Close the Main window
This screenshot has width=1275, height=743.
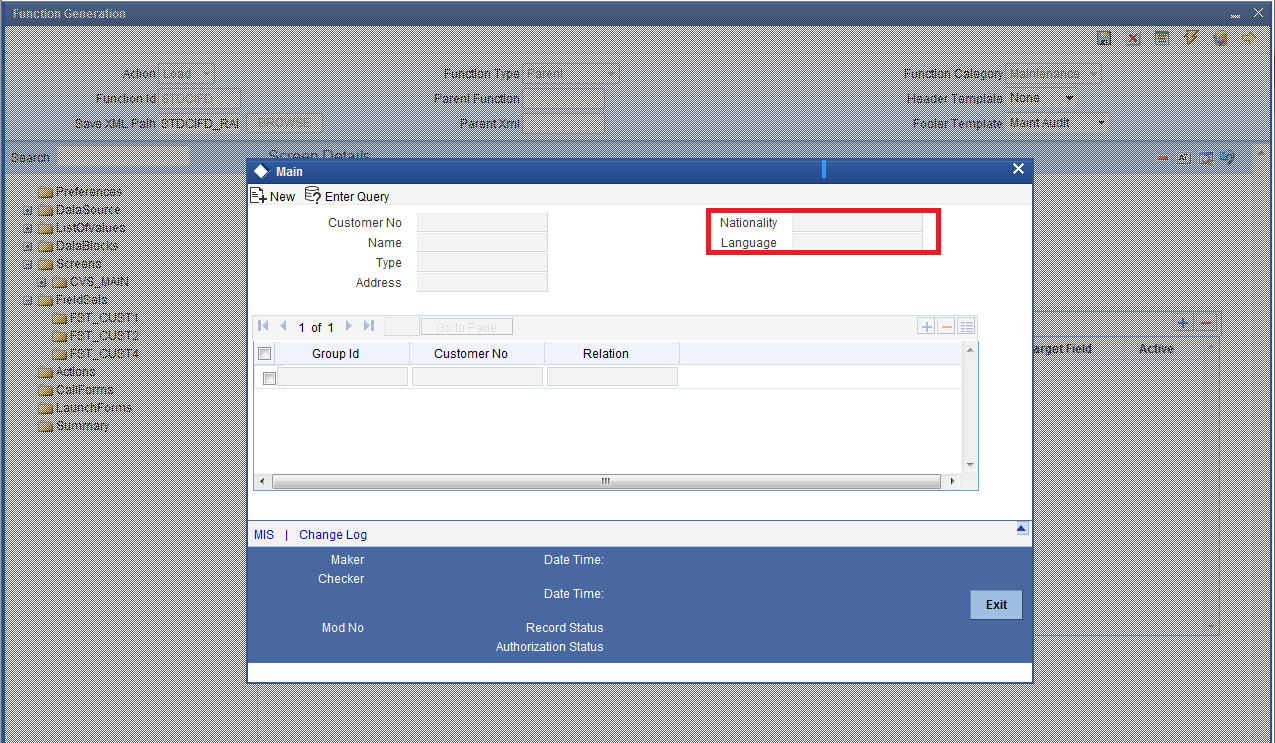click(x=1018, y=169)
